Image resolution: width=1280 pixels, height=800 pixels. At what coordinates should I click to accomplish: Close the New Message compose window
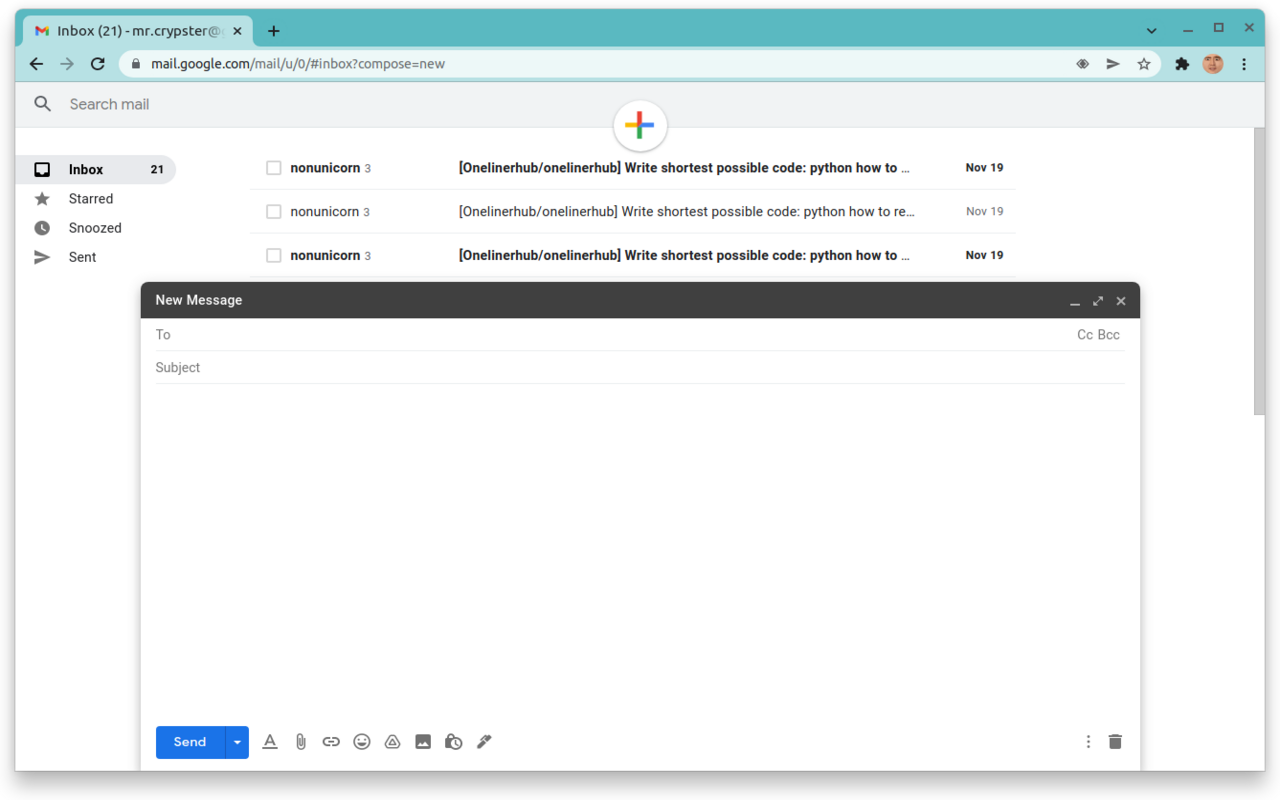click(x=1121, y=301)
